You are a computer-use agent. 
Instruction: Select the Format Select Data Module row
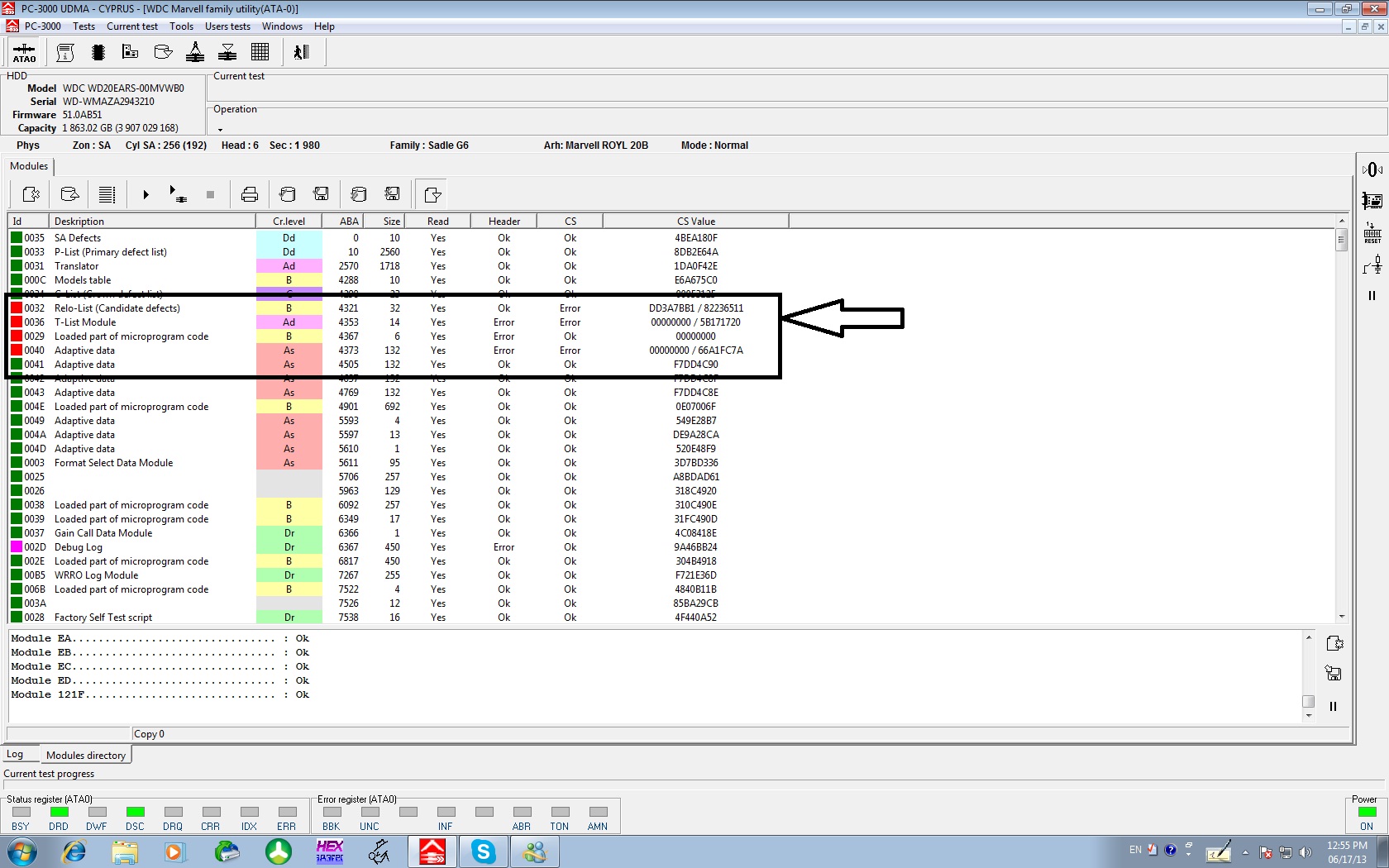(399, 463)
